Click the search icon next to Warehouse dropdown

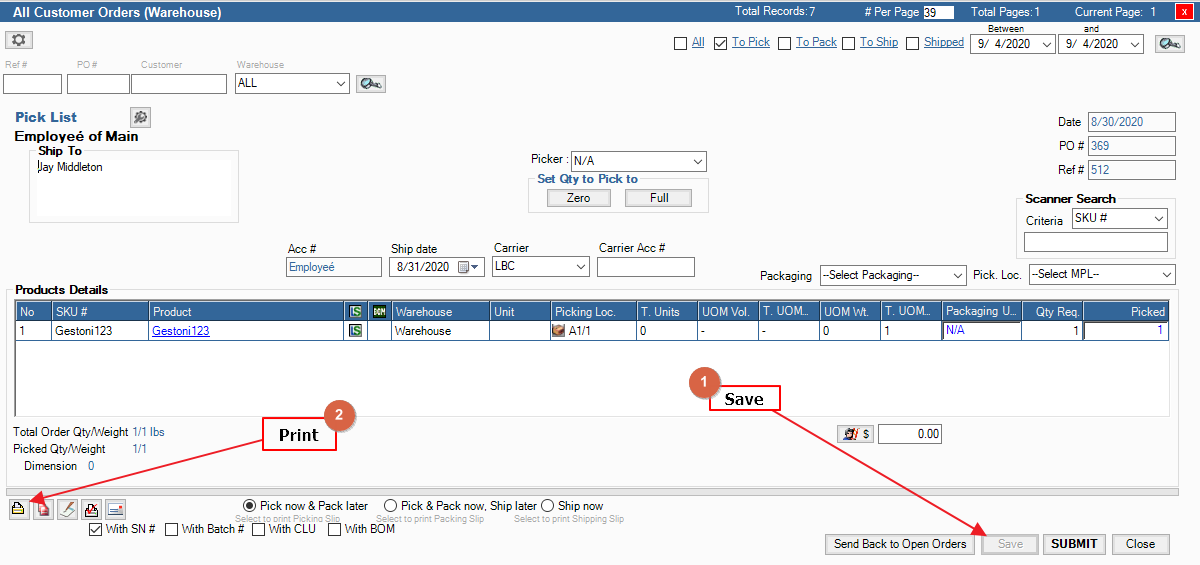370,84
